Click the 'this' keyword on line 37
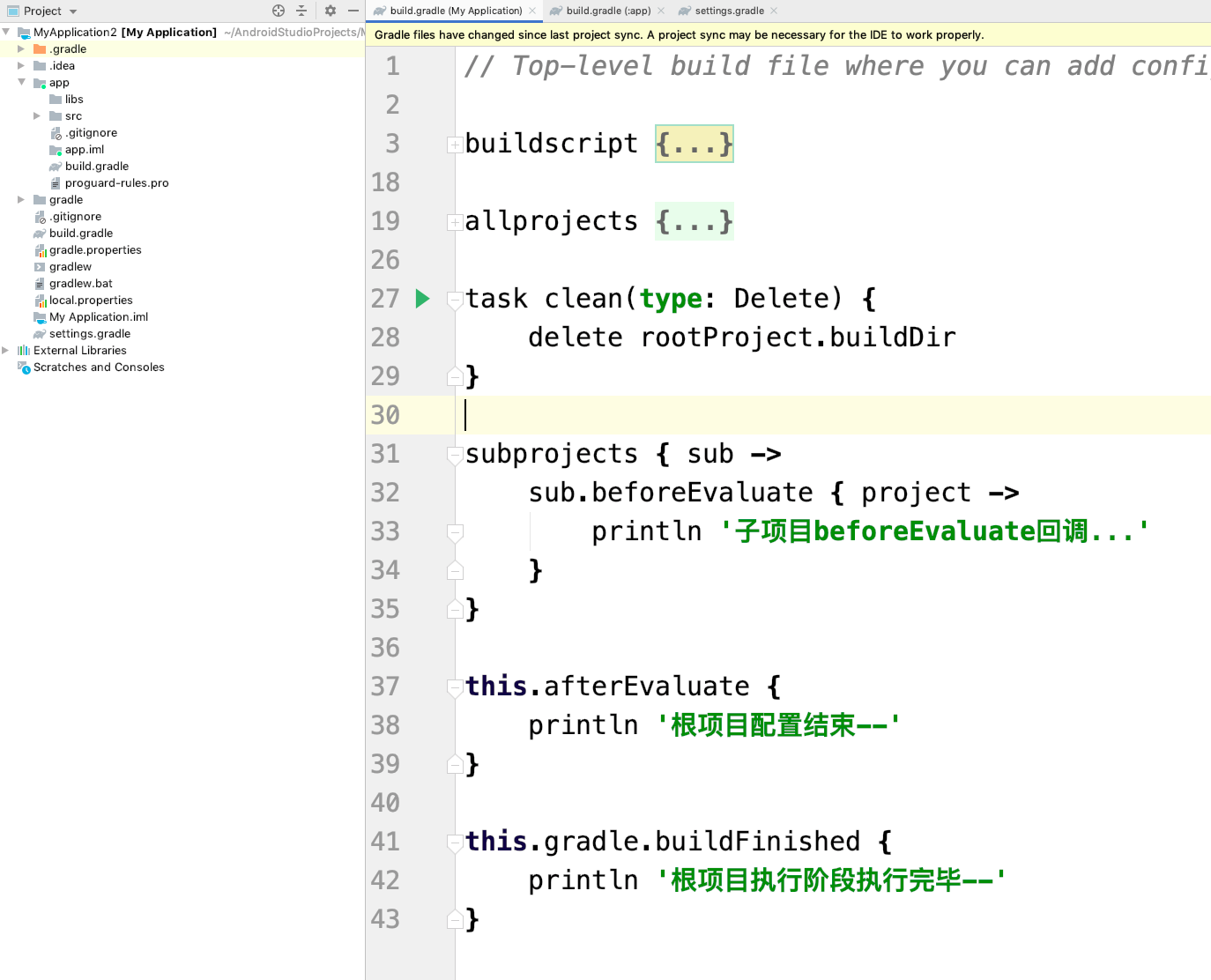1211x980 pixels. point(496,687)
